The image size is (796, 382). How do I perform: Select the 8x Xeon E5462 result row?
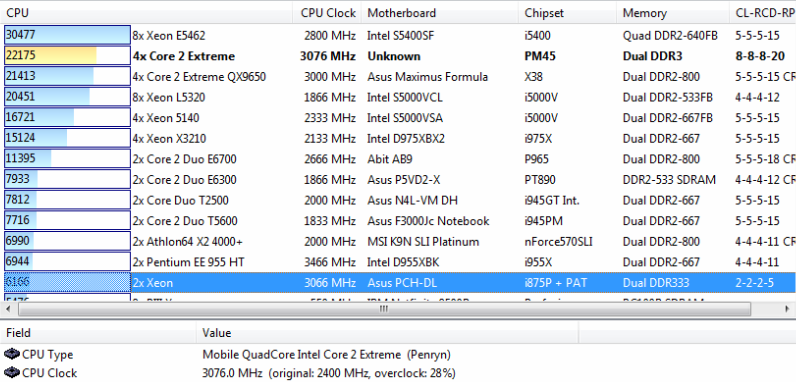click(398, 36)
